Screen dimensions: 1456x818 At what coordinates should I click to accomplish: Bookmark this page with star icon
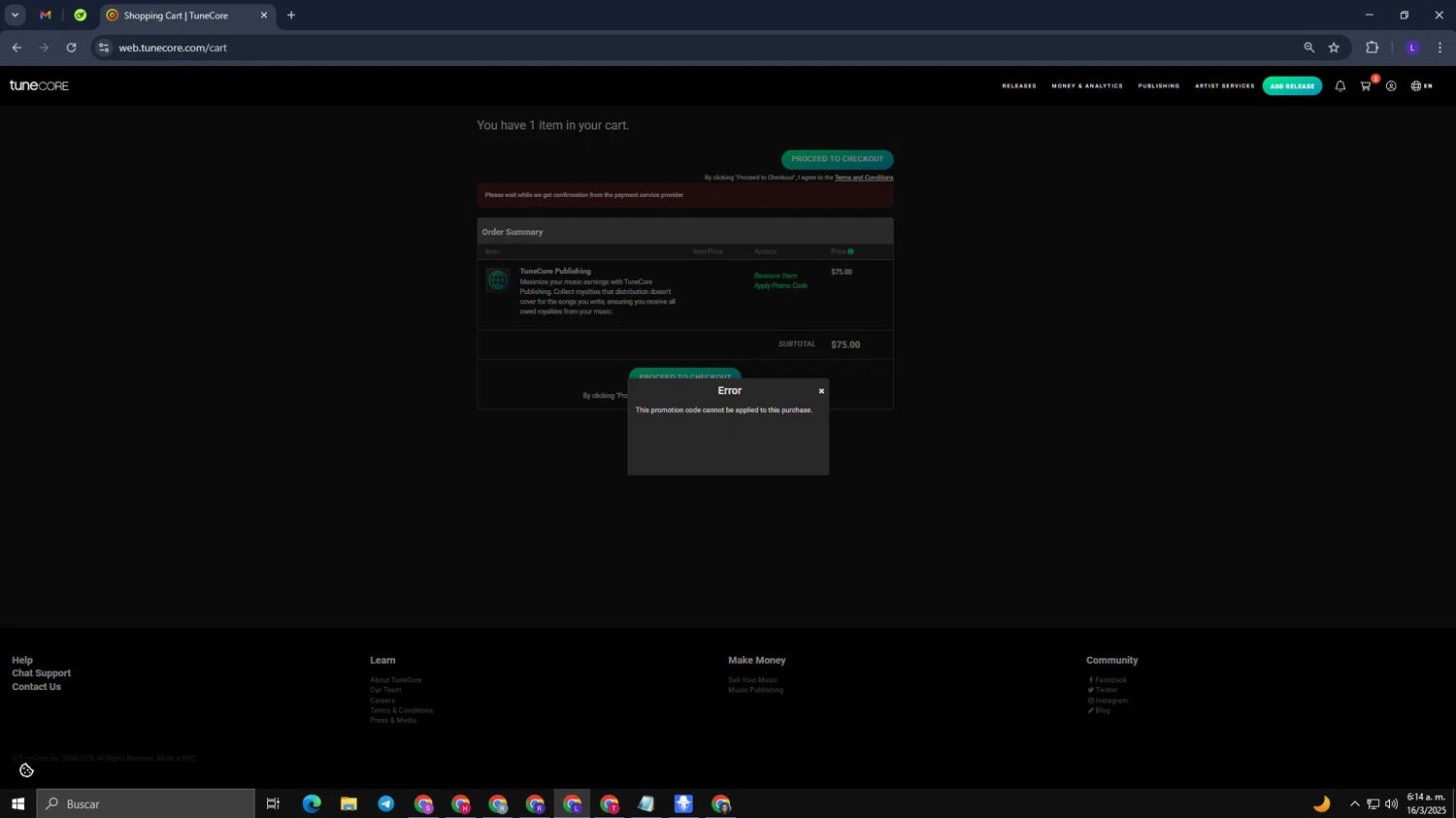point(1334,48)
